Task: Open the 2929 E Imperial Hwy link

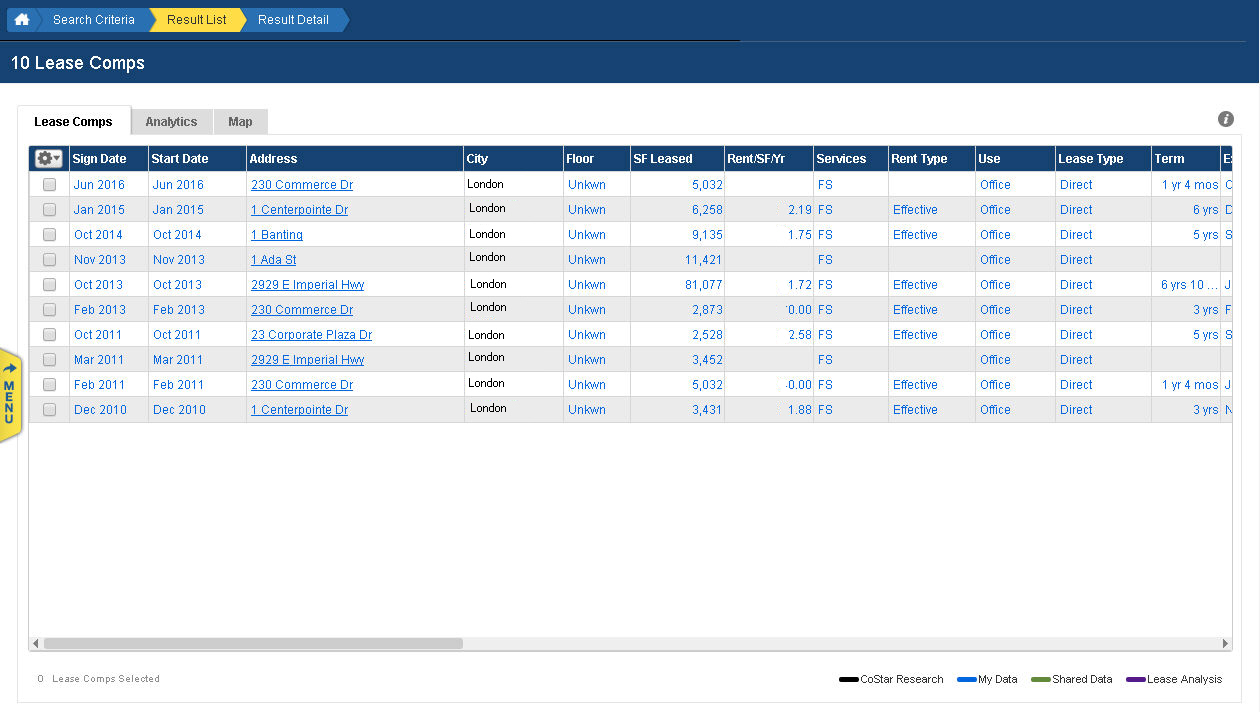Action: (x=307, y=284)
